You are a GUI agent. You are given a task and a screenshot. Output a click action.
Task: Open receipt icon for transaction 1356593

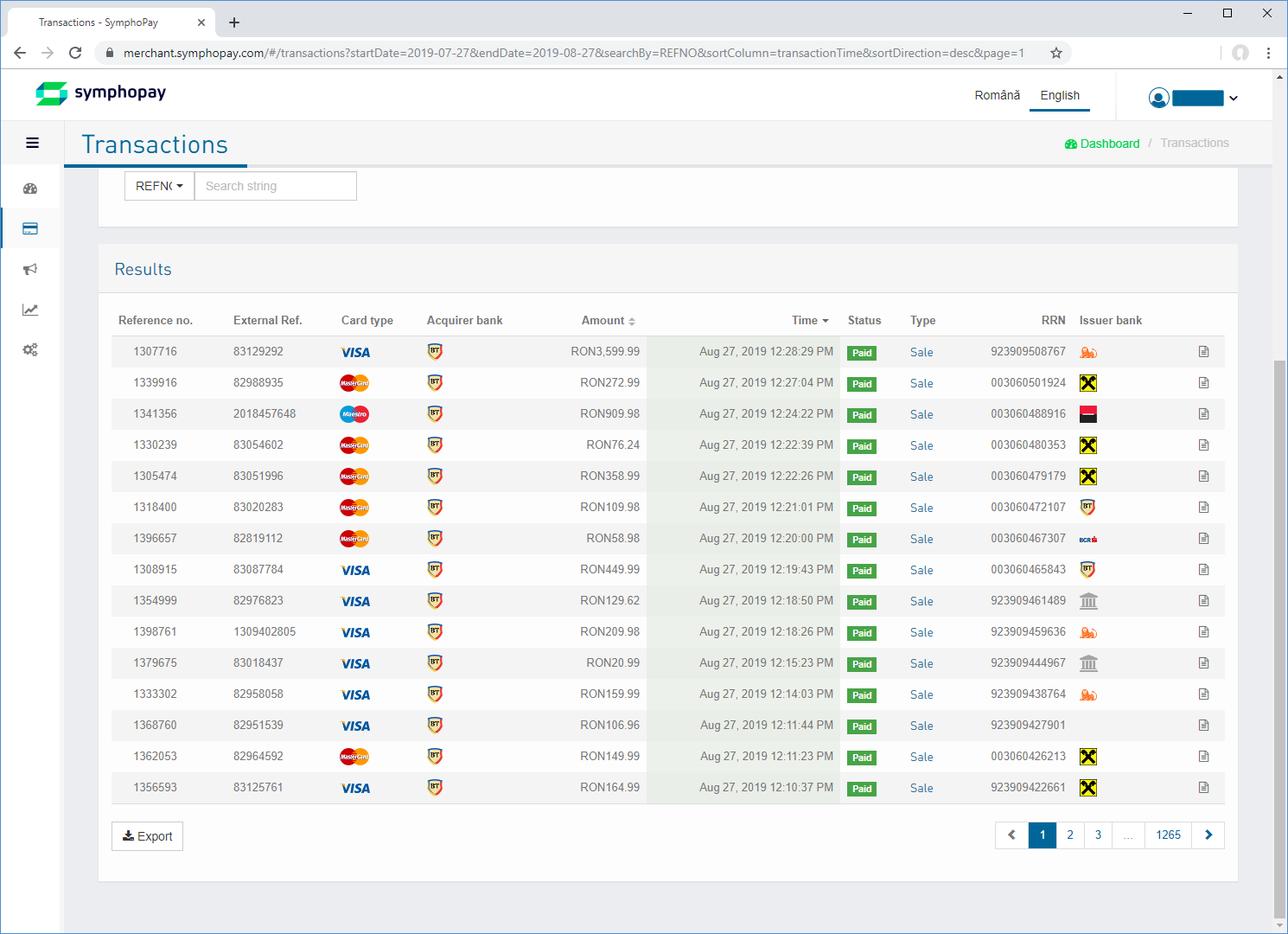tap(1203, 788)
